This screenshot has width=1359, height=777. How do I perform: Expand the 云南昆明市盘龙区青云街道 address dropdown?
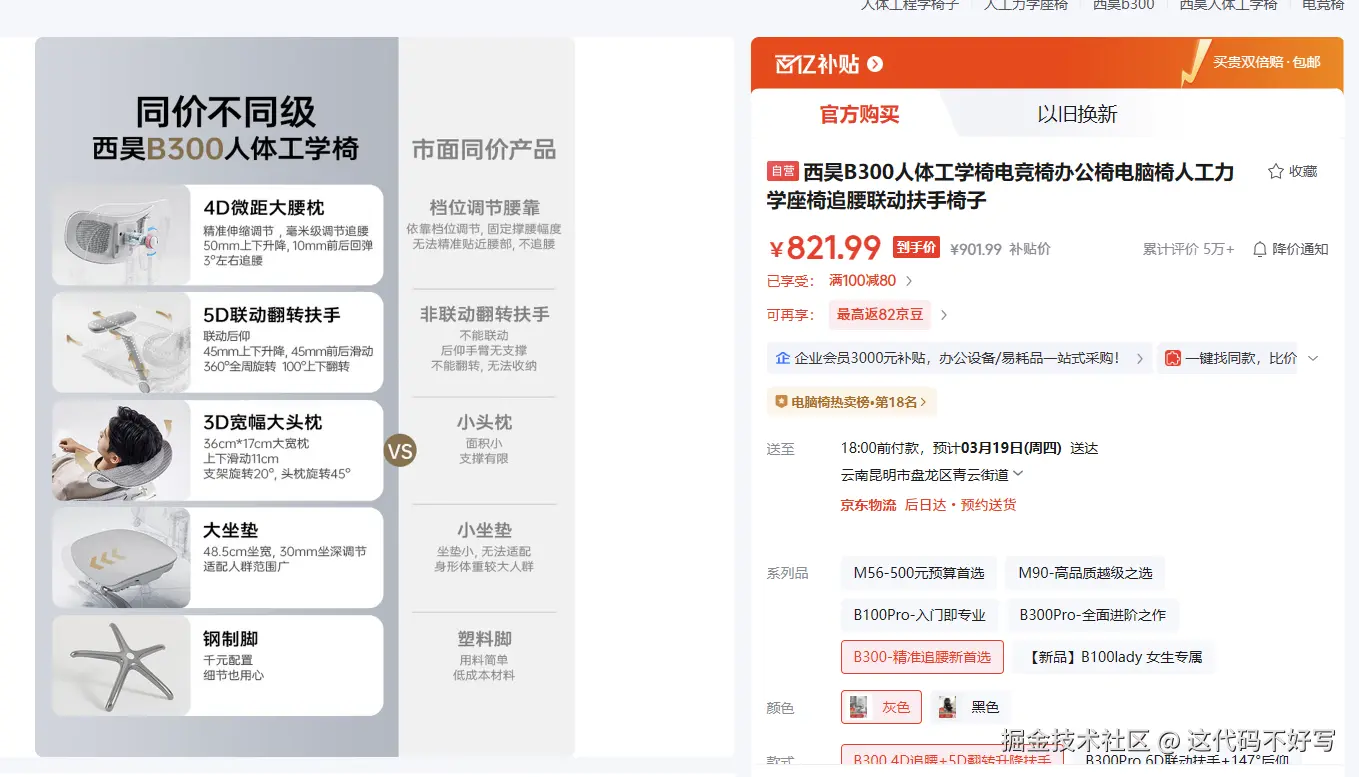pyautogui.click(x=1017, y=475)
